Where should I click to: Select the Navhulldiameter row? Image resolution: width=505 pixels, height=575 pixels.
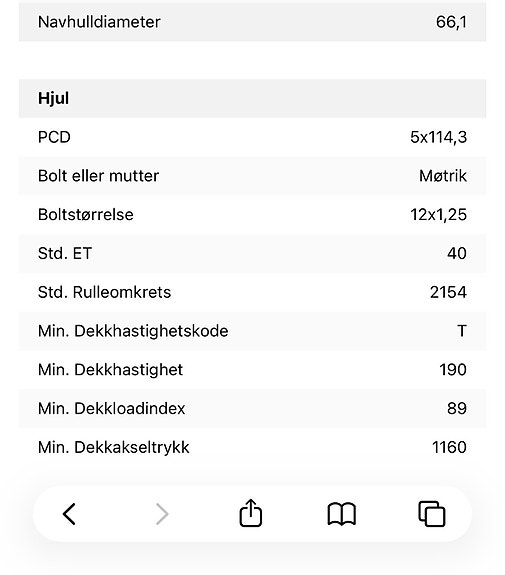252,21
